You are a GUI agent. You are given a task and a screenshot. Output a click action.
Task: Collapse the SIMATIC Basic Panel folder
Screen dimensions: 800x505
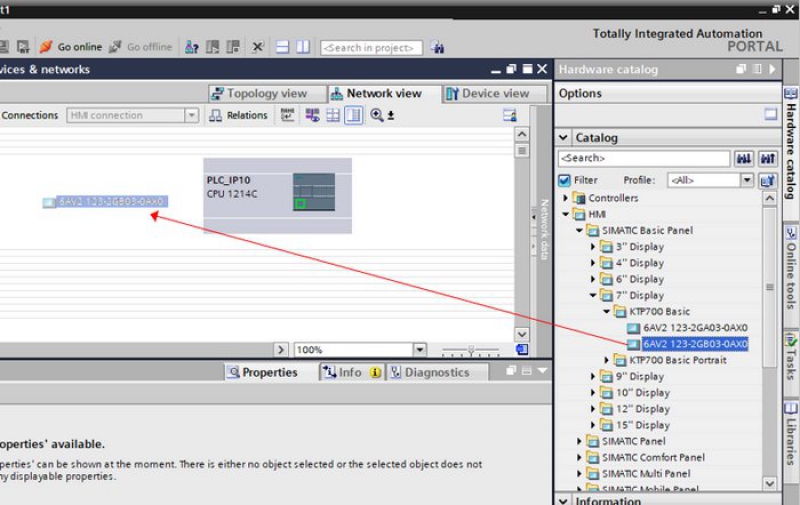pos(579,231)
